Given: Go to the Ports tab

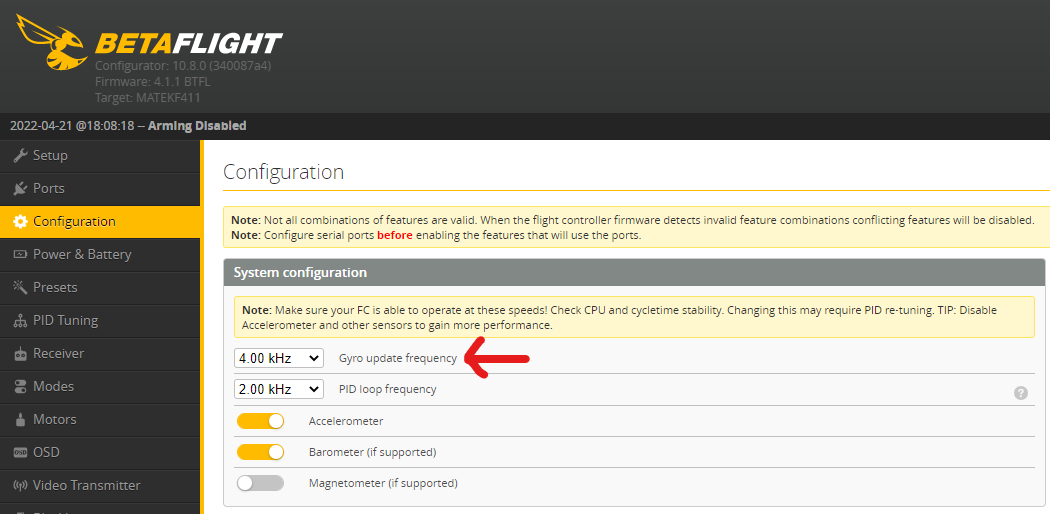Looking at the screenshot, I should (100, 189).
